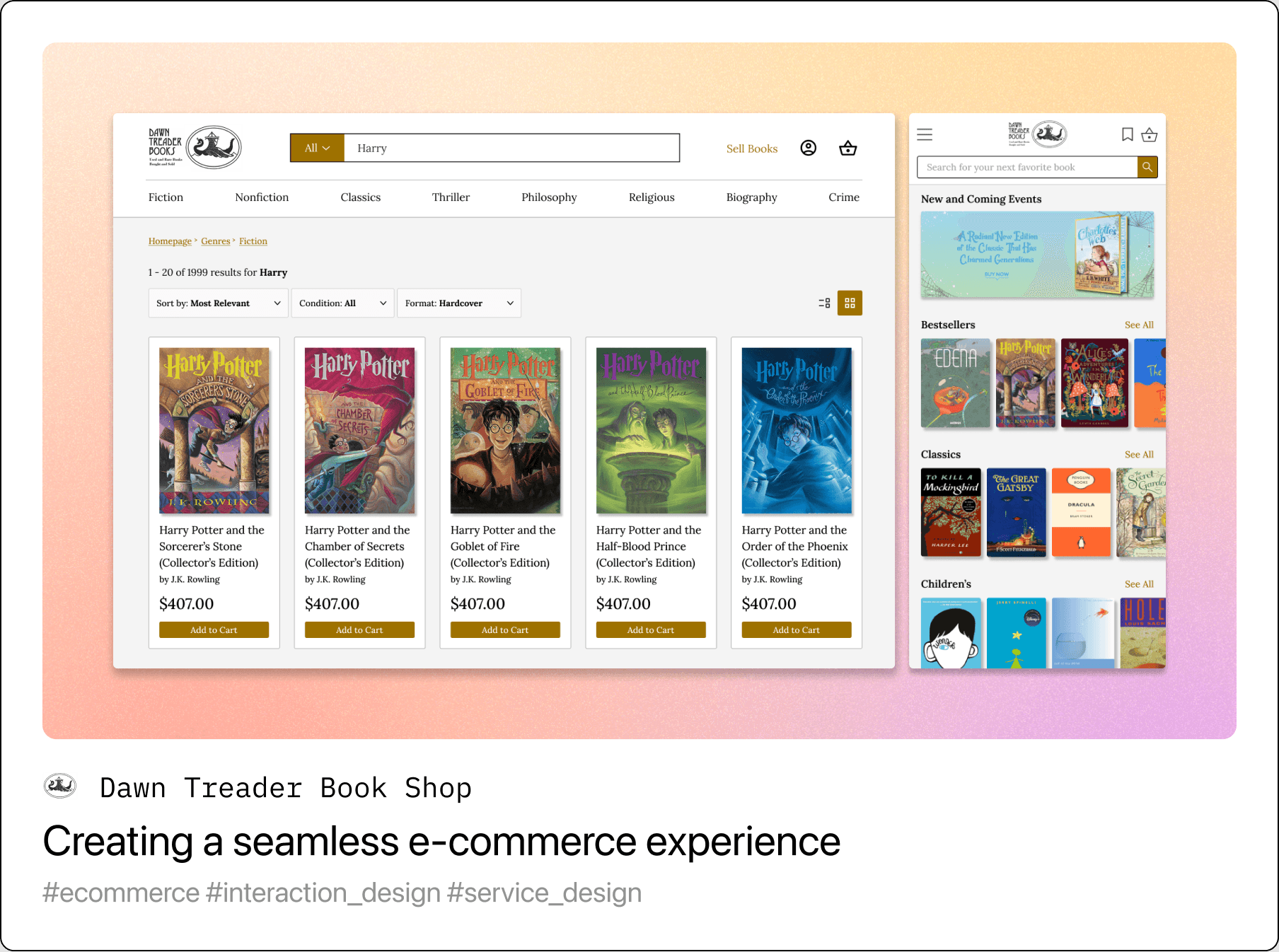Viewport: 1279px width, 952px height.
Task: Select the grid view layout icon
Action: click(850, 303)
